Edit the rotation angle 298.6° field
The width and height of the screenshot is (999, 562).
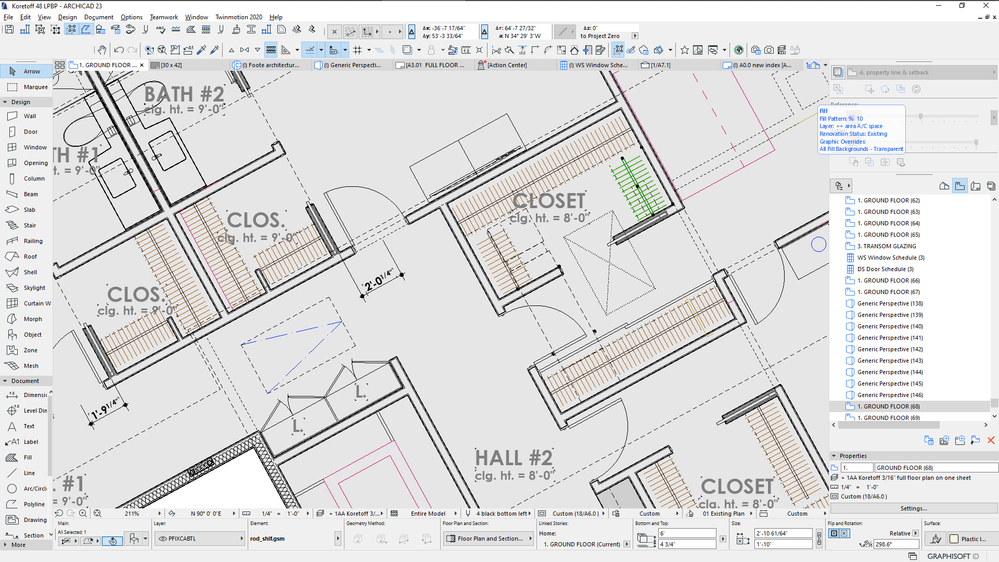click(x=896, y=544)
